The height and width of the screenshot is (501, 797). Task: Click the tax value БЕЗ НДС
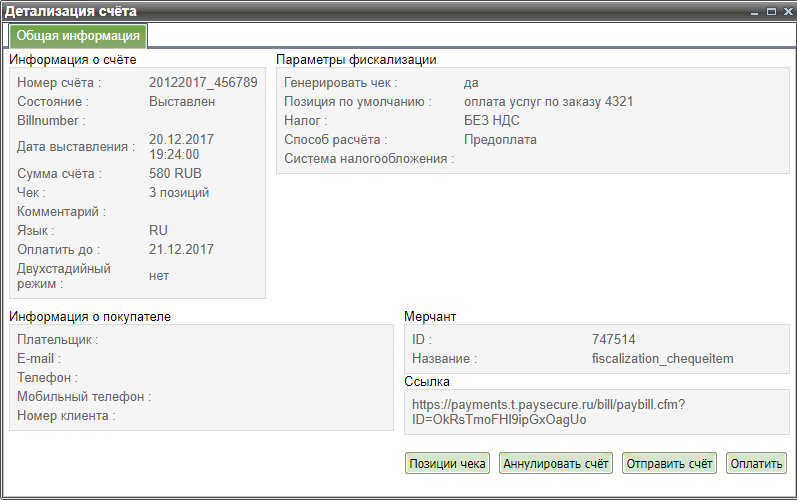[x=492, y=121]
